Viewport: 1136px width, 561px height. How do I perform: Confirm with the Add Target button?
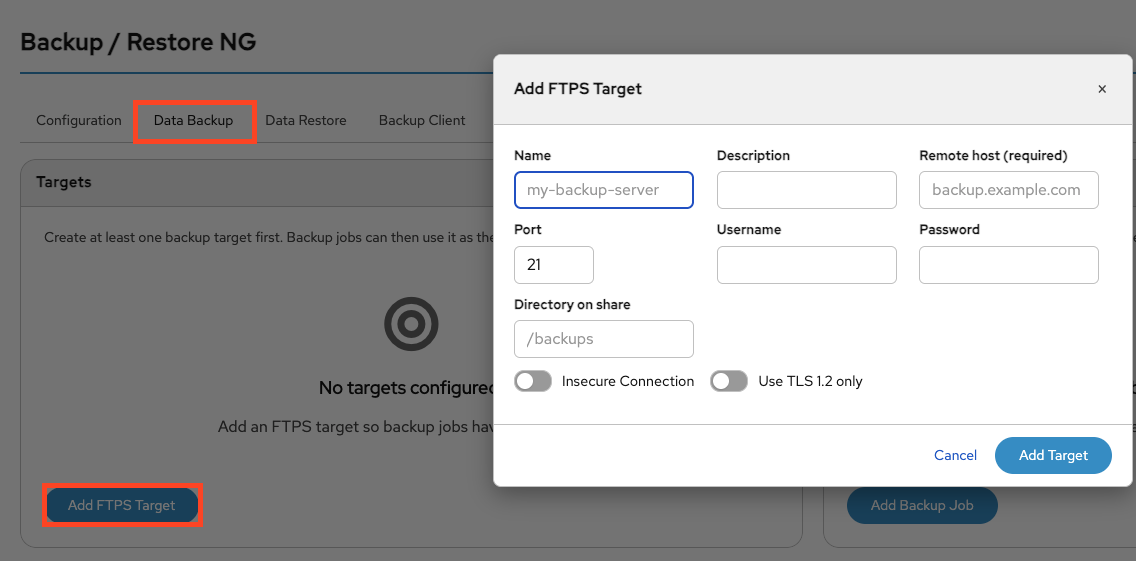point(1053,455)
